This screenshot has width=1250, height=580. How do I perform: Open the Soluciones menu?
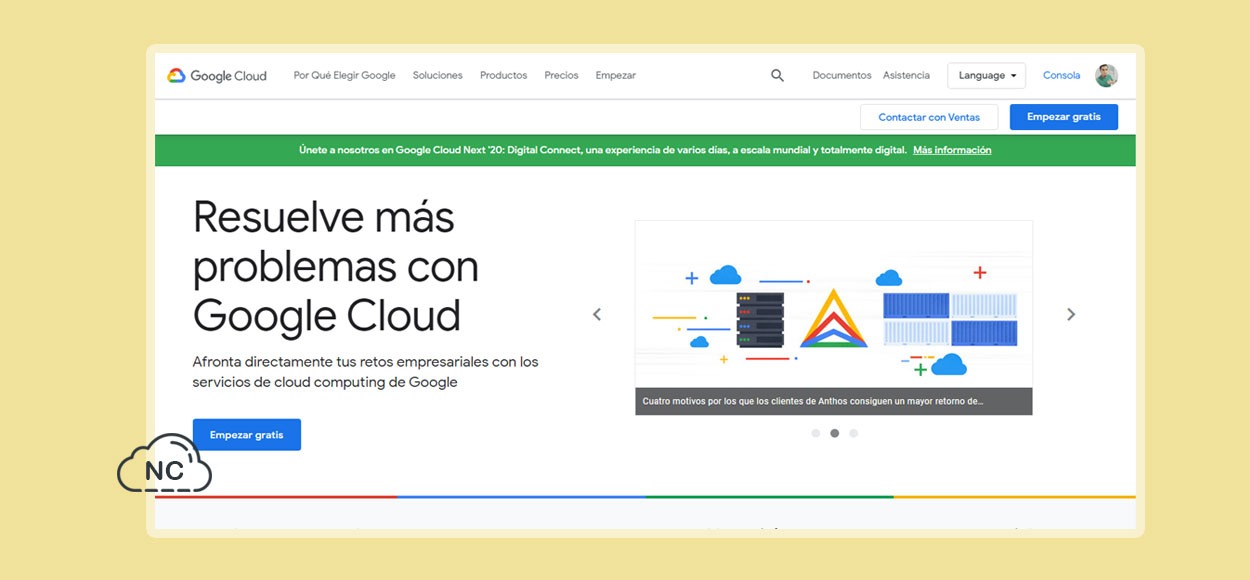pos(438,76)
